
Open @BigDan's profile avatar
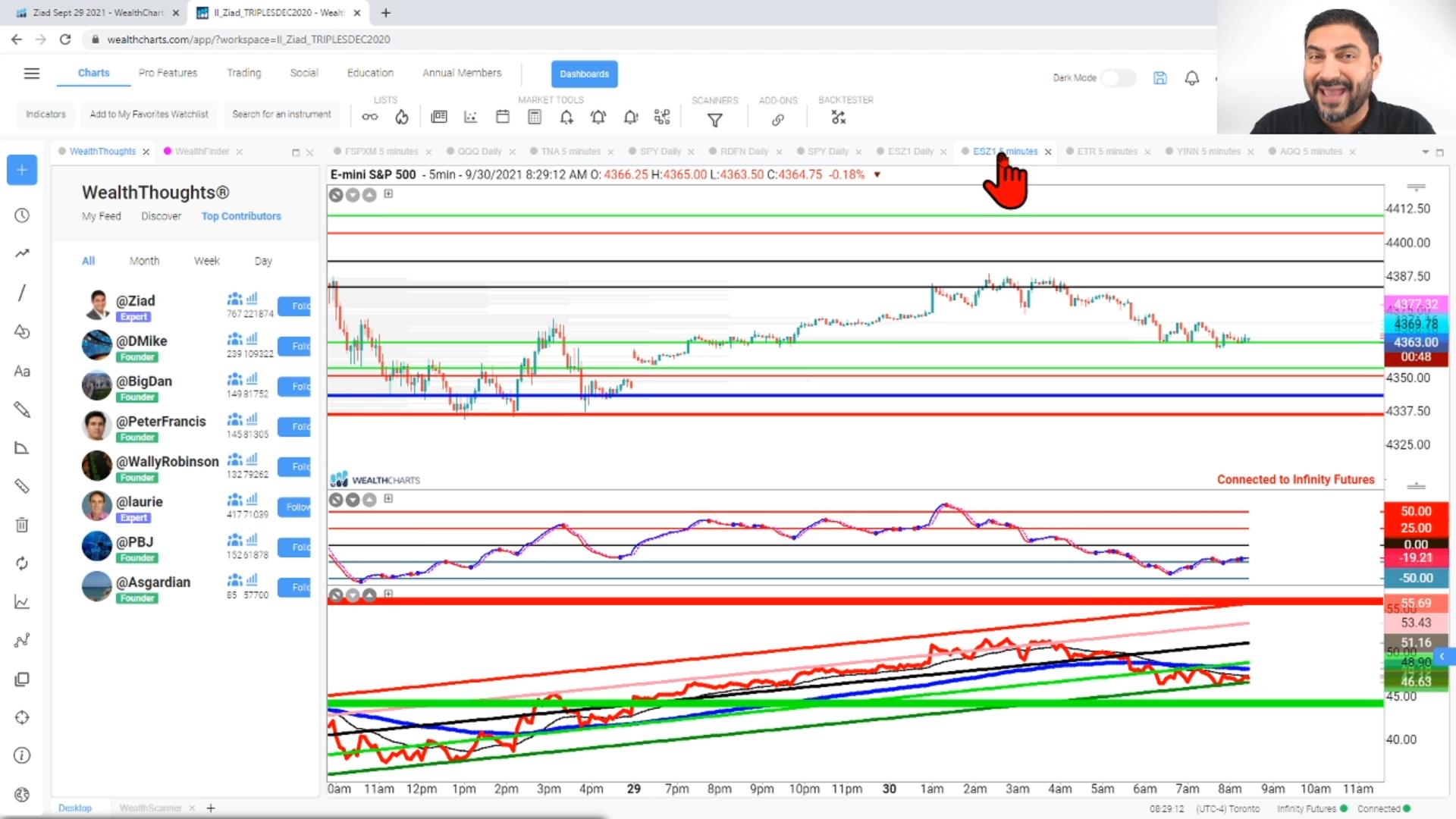(x=97, y=386)
